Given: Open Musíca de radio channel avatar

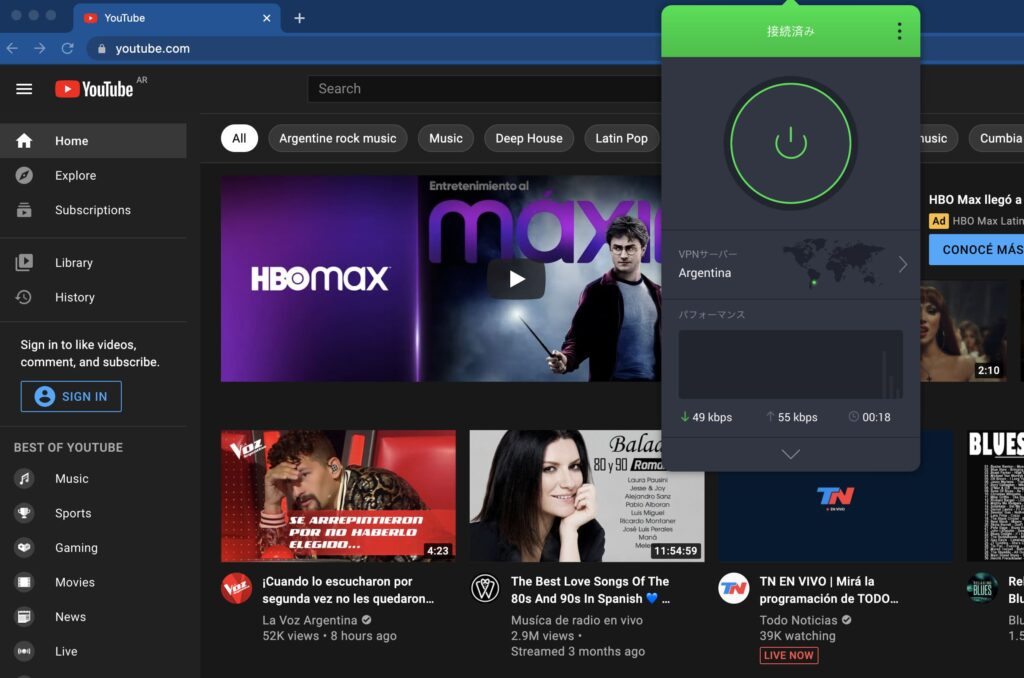Looking at the screenshot, I should coord(485,589).
